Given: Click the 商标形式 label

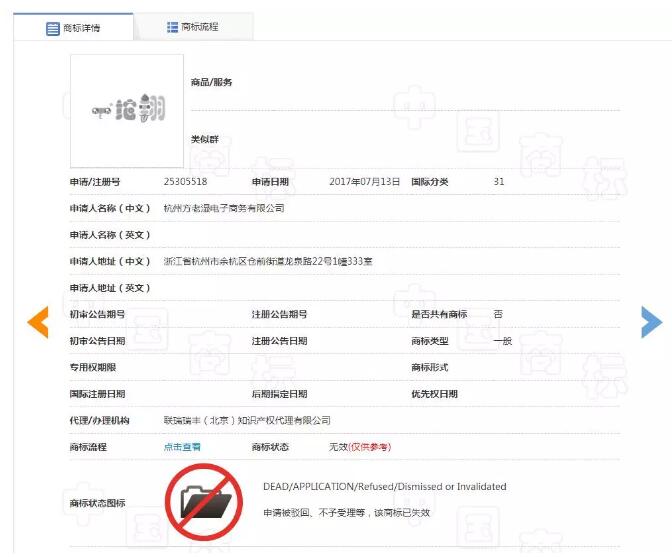Looking at the screenshot, I should coord(430,368).
